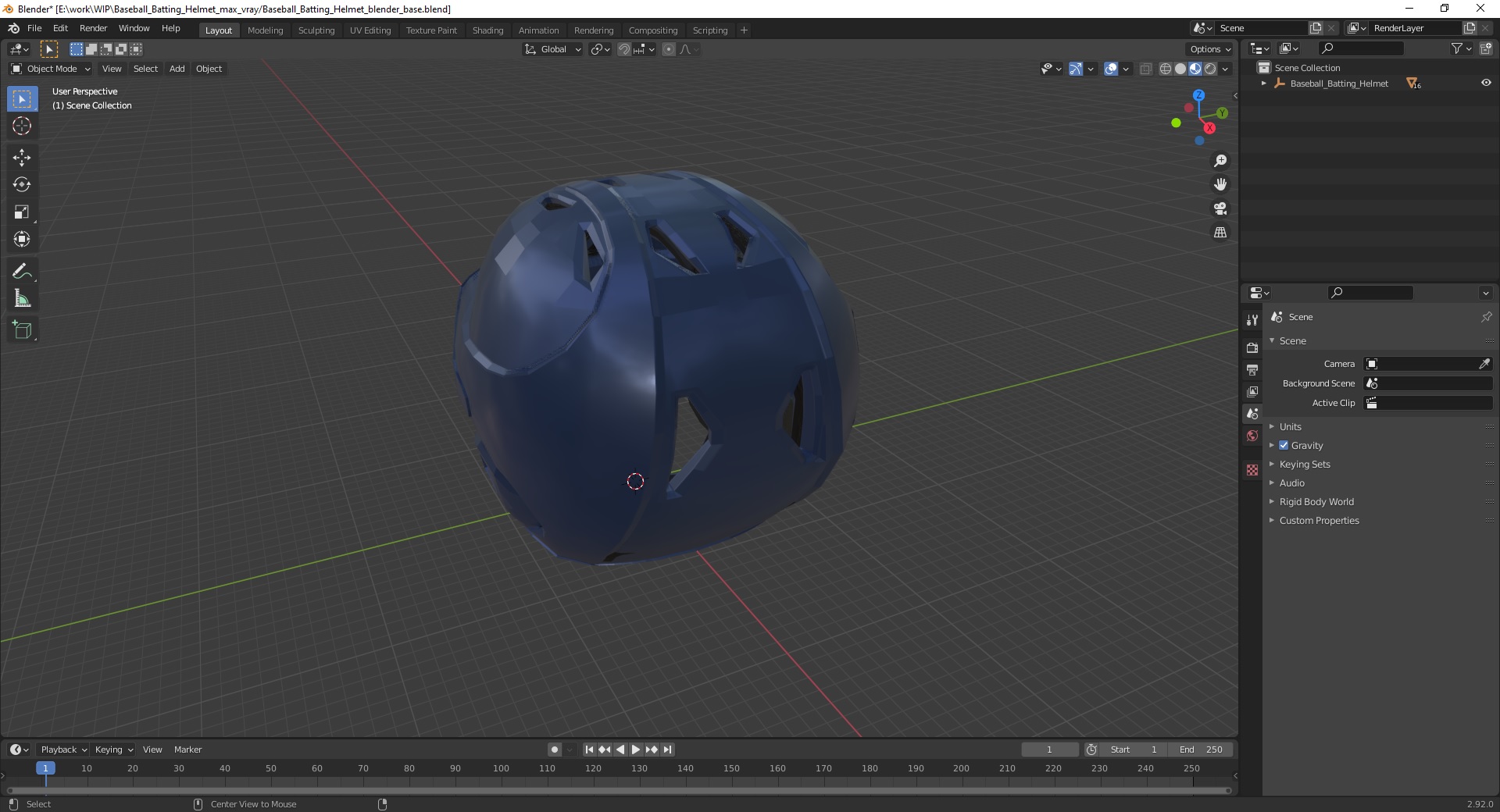Viewport: 1500px width, 812px height.
Task: Click the X axis on navigation gizmo
Action: (1210, 128)
